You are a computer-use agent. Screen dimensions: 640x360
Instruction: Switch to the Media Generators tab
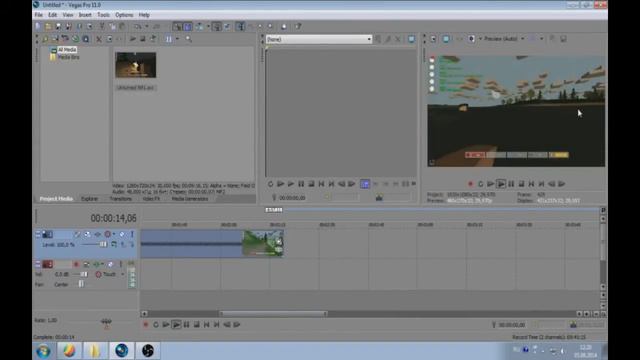(190, 199)
